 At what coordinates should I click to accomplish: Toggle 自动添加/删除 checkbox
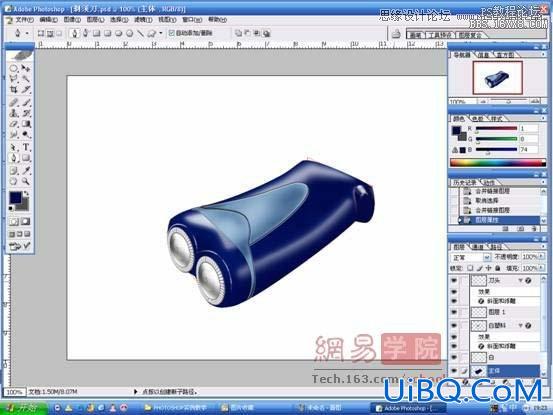point(172,33)
